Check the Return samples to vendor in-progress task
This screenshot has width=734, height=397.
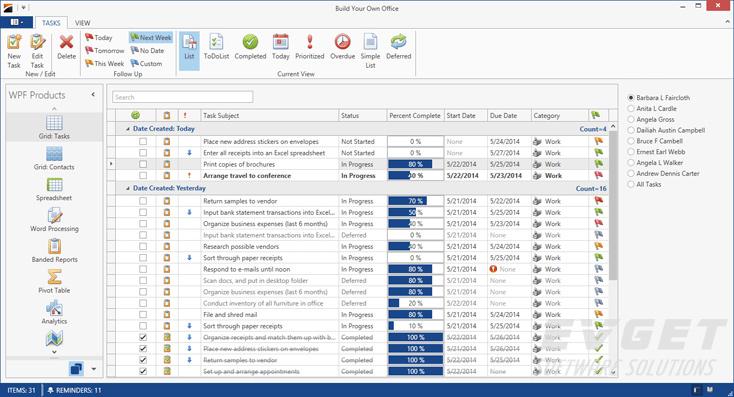point(143,201)
